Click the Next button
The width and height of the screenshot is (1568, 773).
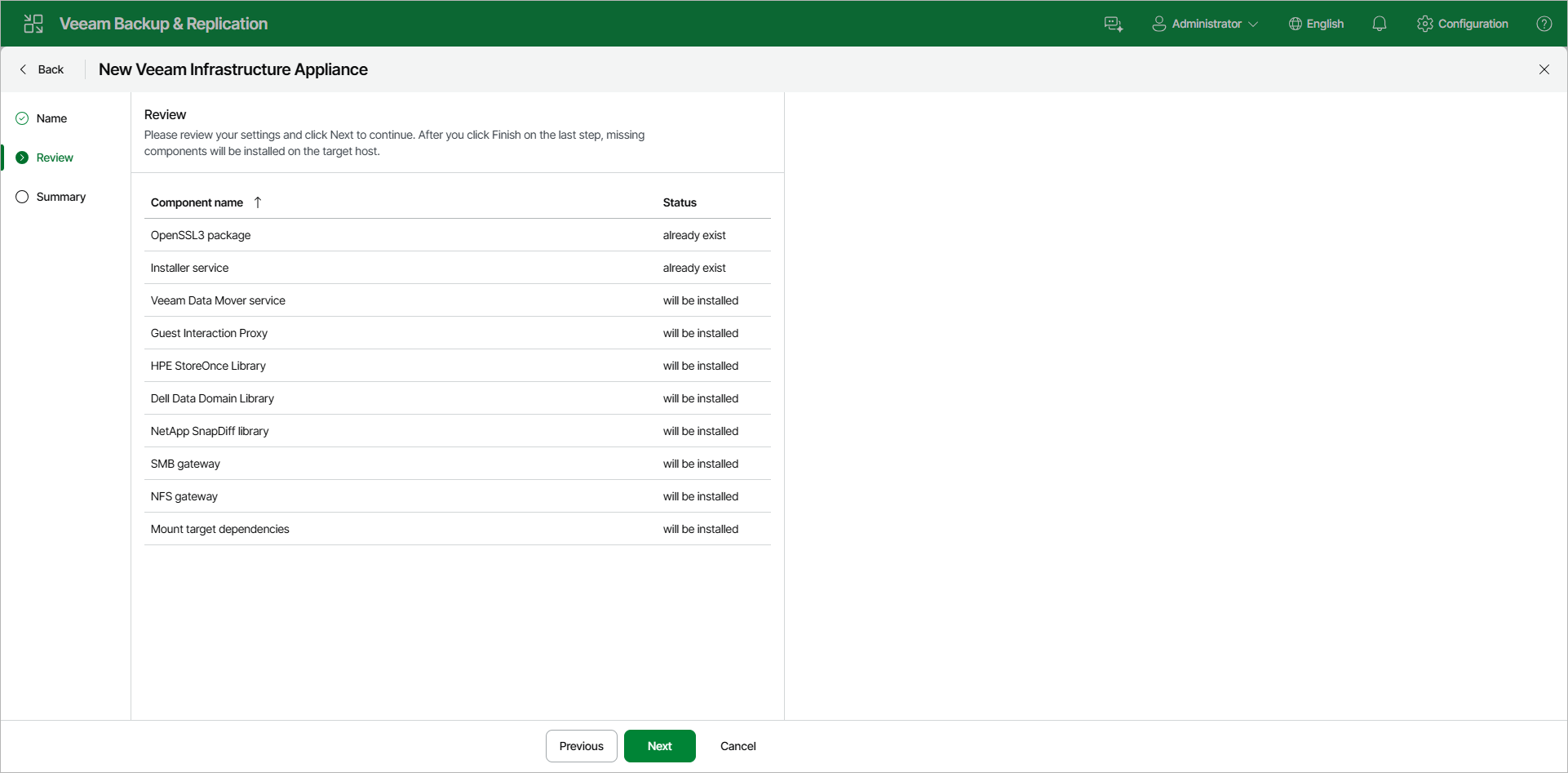pos(660,746)
